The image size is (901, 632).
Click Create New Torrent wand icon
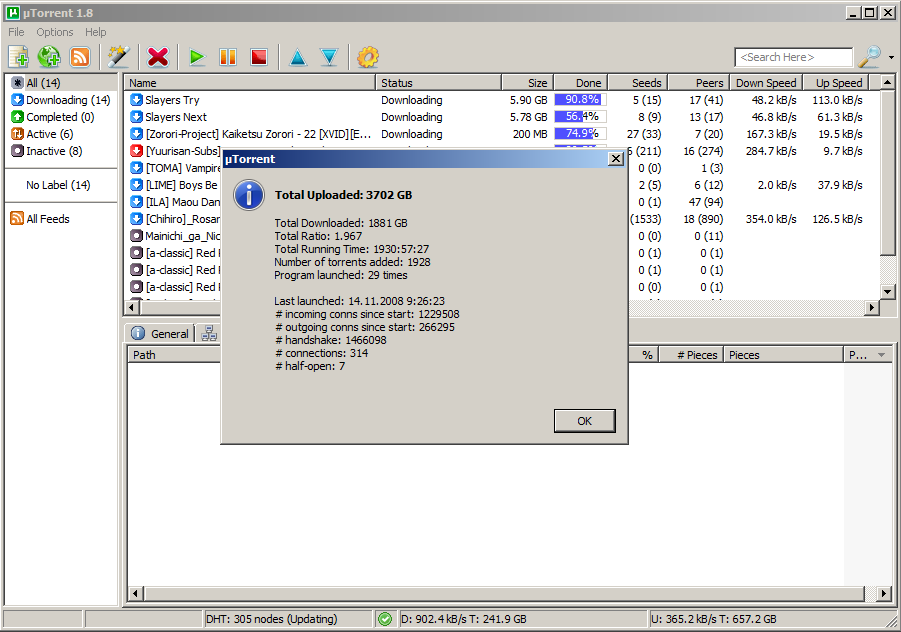(x=118, y=57)
